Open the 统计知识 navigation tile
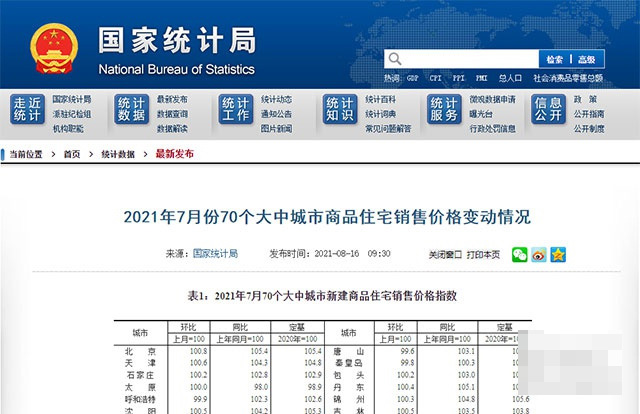Screen dimensions: 640x414 point(340,110)
